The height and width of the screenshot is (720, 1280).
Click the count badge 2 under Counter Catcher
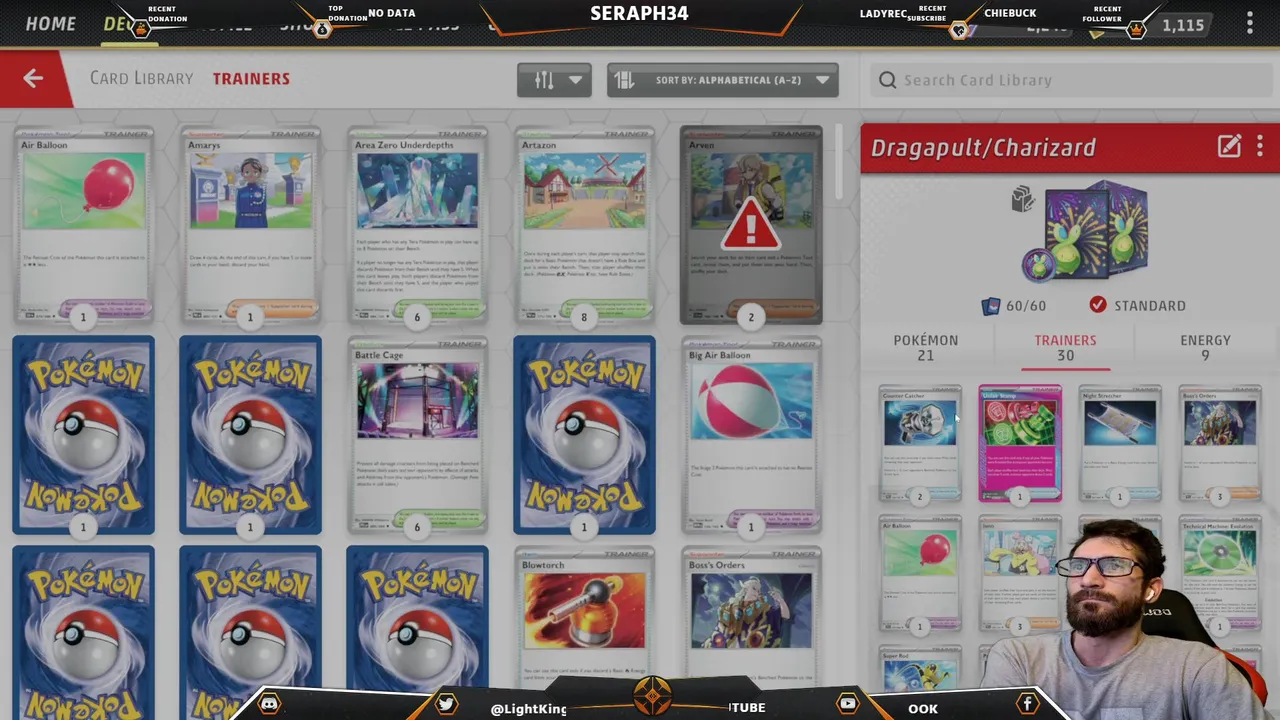(920, 497)
